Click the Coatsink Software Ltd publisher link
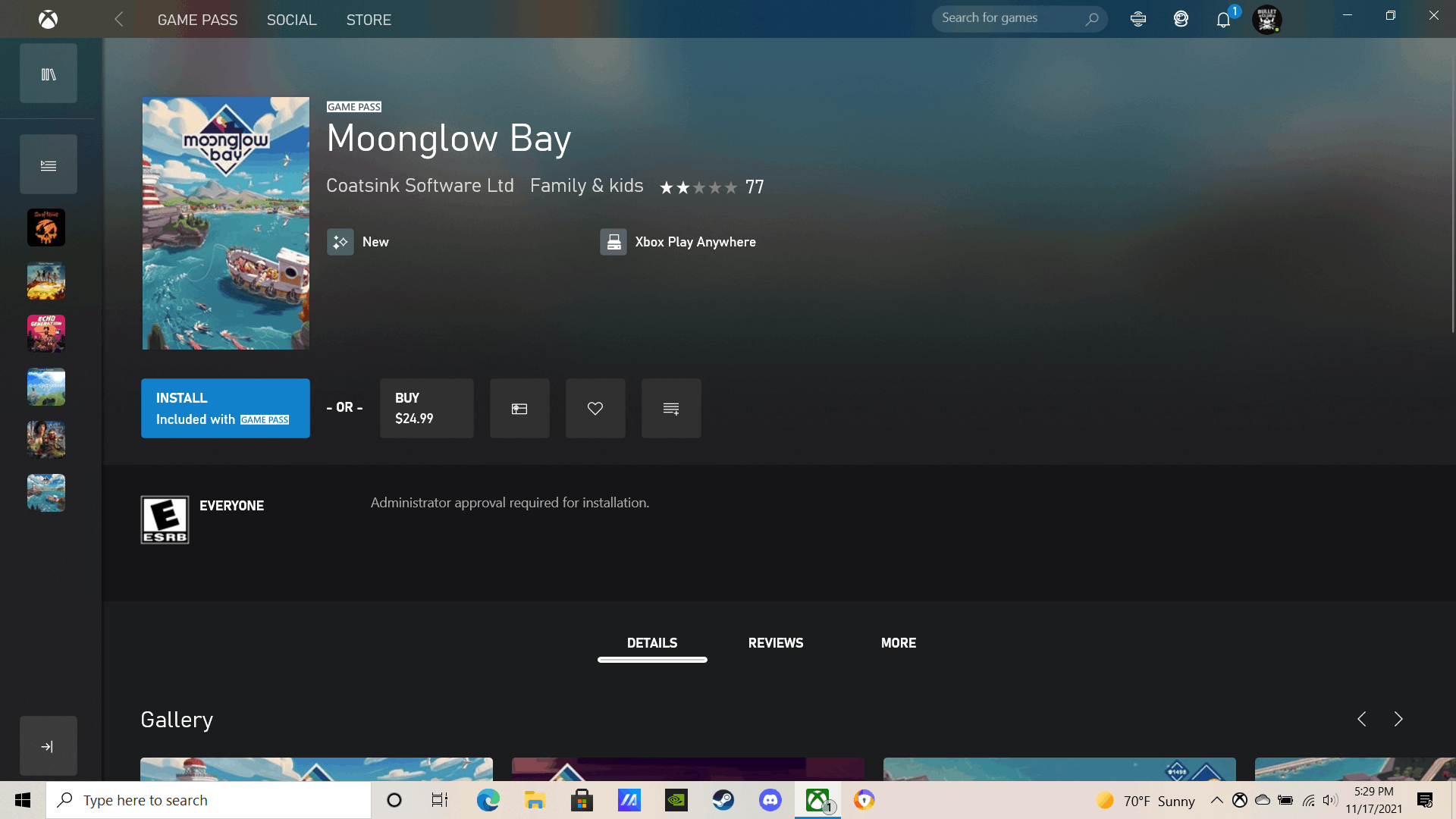This screenshot has height=819, width=1456. 420,186
